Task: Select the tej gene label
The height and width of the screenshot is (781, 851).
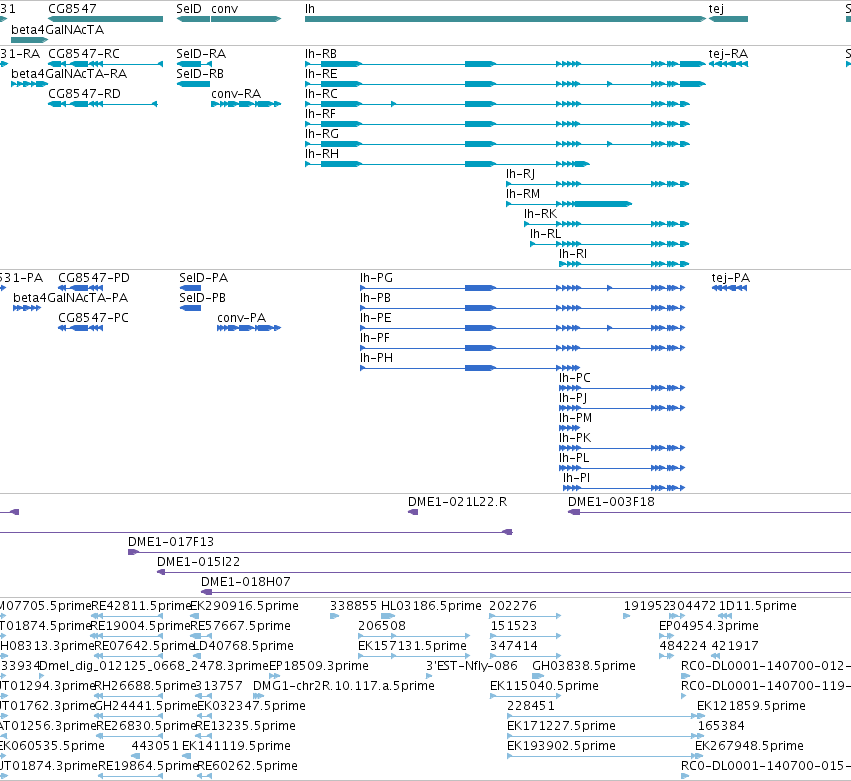Action: (x=716, y=9)
